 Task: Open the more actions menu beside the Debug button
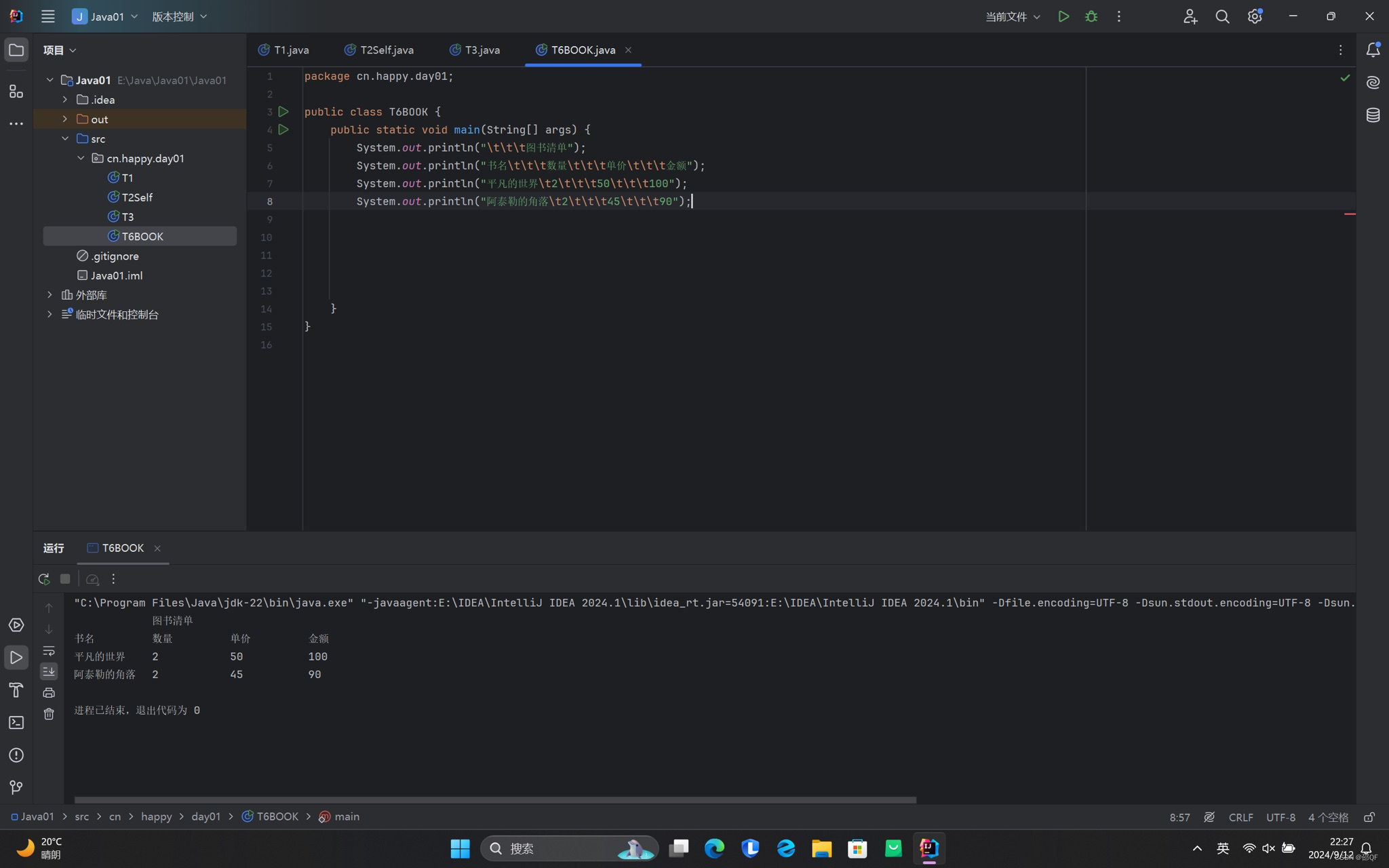point(1119,16)
